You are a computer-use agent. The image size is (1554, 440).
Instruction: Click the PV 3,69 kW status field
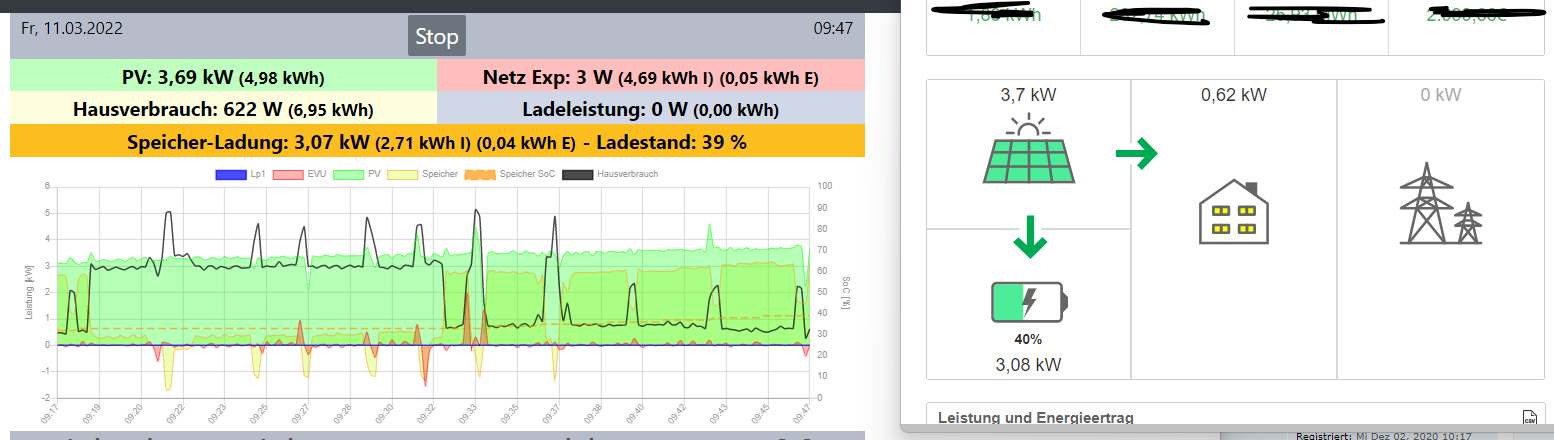pyautogui.click(x=223, y=77)
